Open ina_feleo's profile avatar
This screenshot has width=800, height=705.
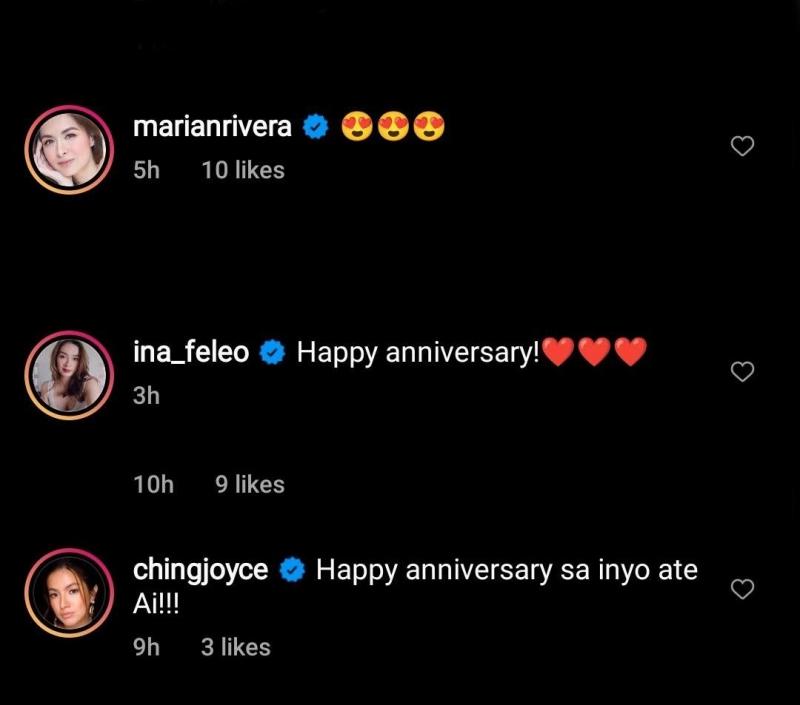[65, 374]
